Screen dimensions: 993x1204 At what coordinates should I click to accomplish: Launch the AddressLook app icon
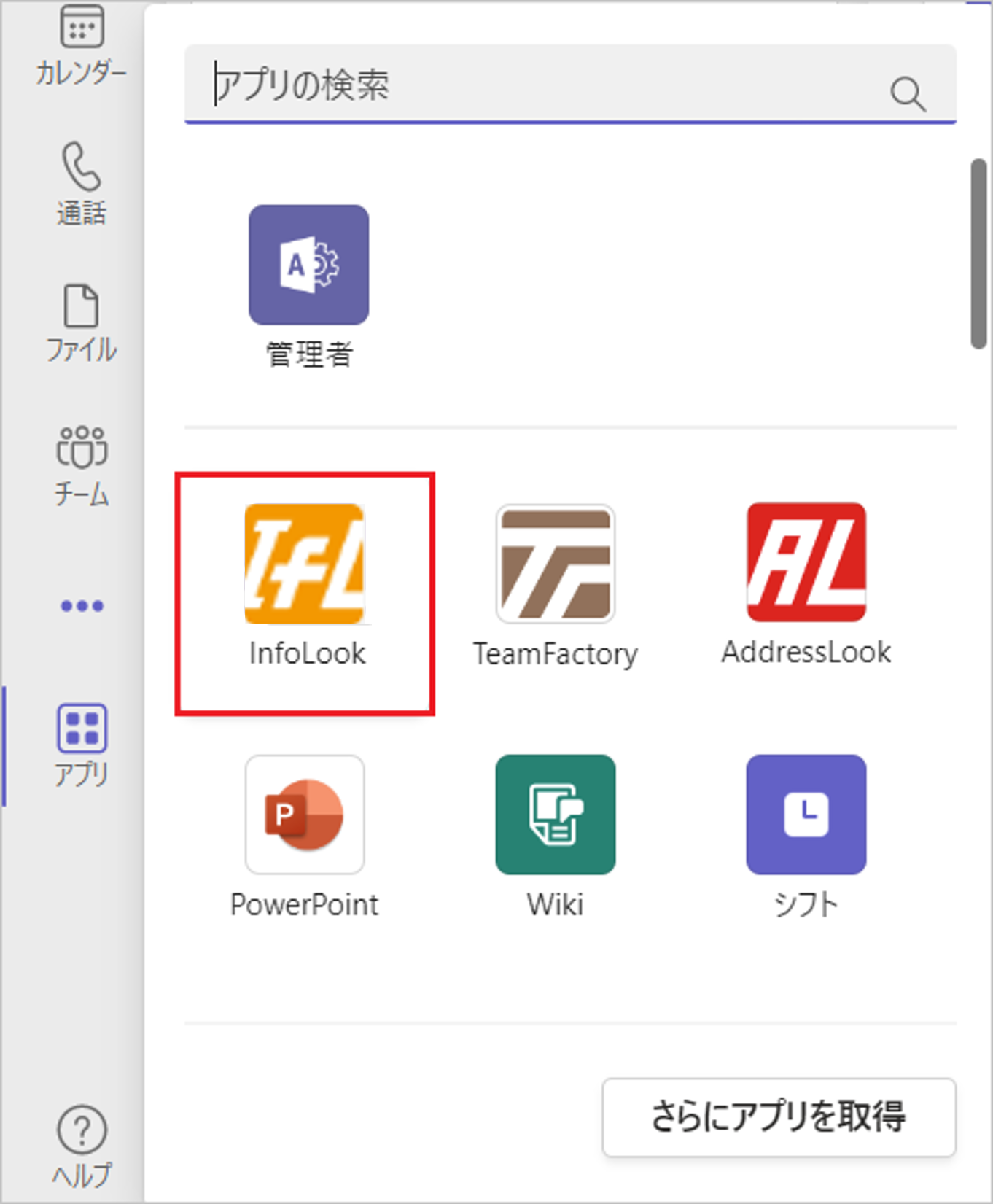pyautogui.click(x=806, y=562)
